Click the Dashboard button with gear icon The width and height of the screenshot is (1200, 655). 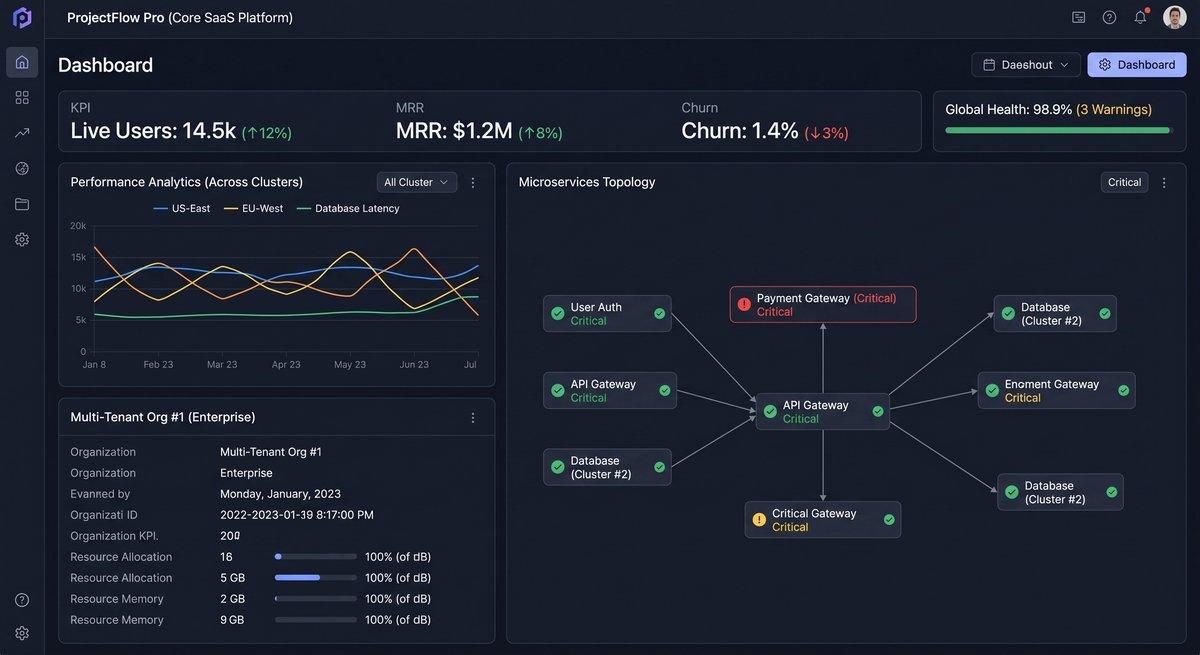coord(1137,65)
